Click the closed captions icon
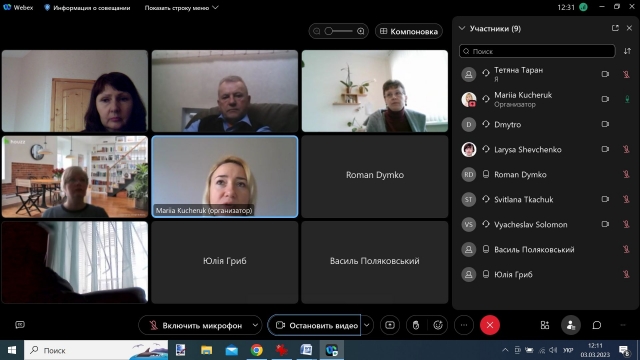Screen dimensions: 640x360 coord(20,325)
